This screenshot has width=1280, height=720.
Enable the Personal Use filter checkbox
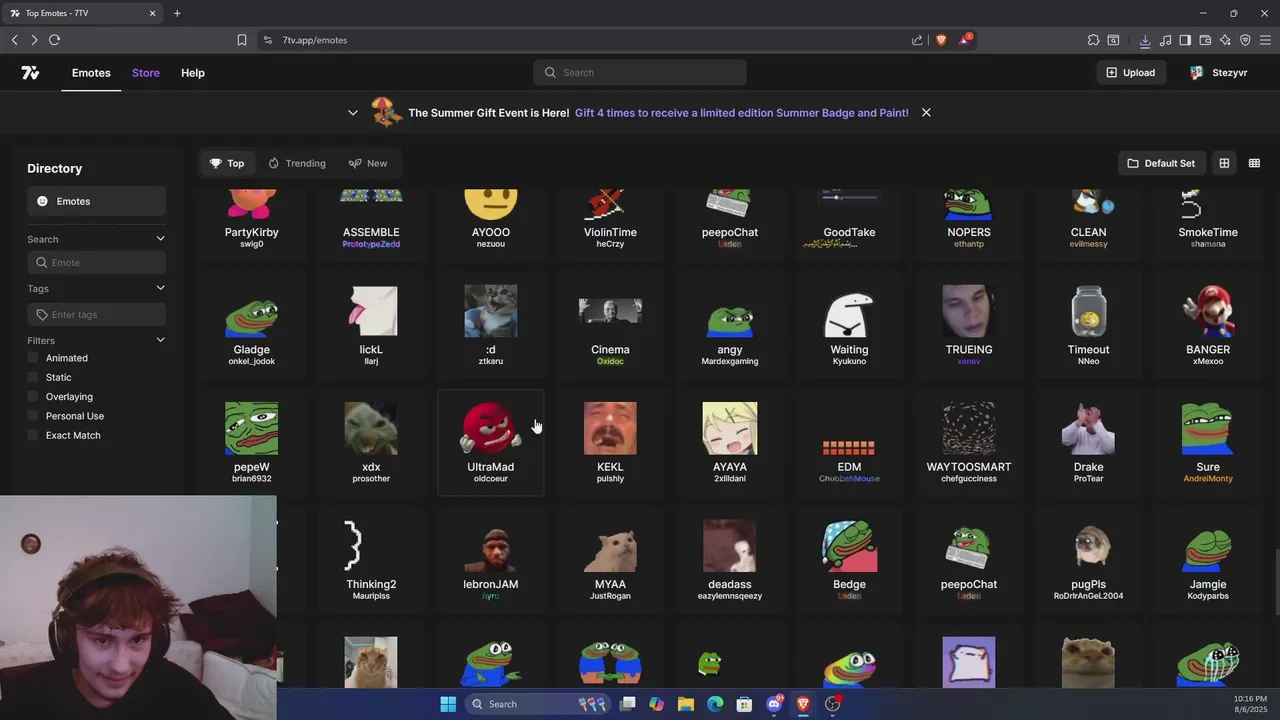(x=33, y=416)
